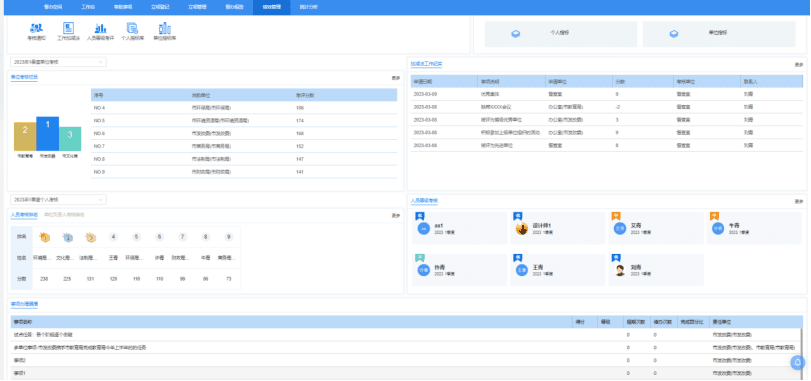The image size is (811, 381).
Task: Click rank badge number 6
Action: pyautogui.click(x=159, y=237)
